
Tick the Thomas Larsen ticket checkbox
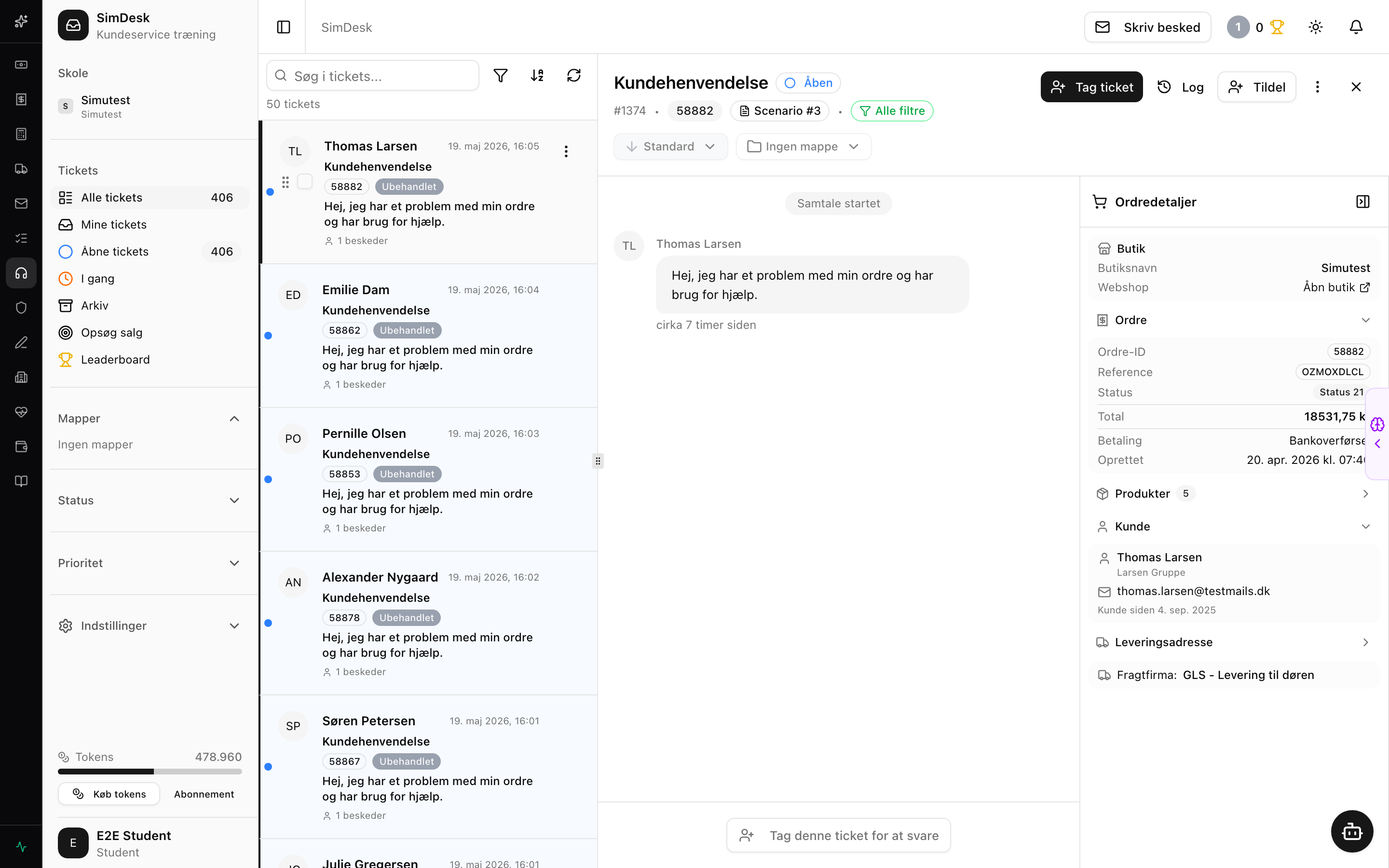(x=305, y=181)
